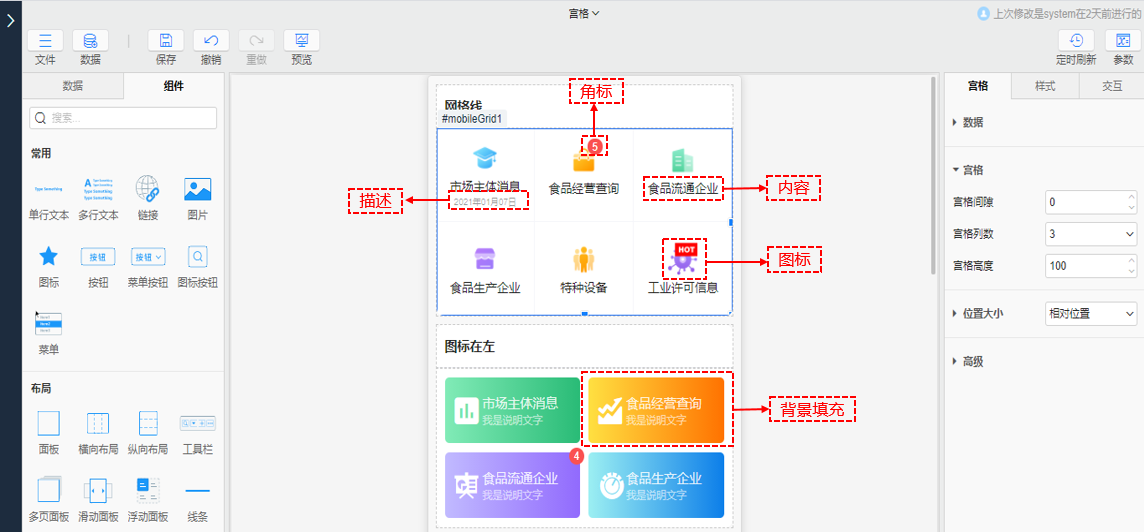1144x532 pixels.
Task: Select the Link component icon
Action: (147, 189)
